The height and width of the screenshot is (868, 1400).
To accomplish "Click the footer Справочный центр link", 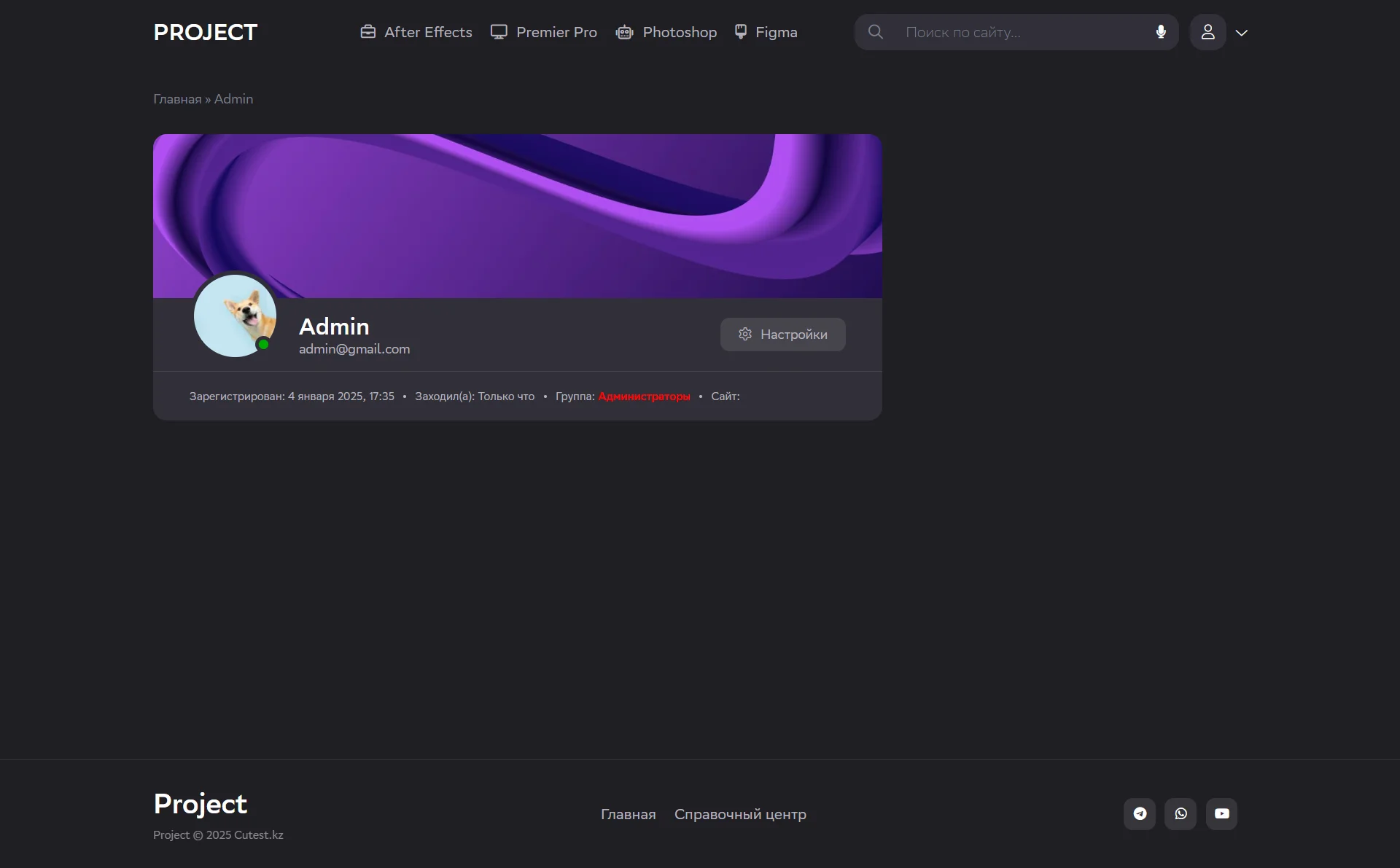I will point(739,814).
